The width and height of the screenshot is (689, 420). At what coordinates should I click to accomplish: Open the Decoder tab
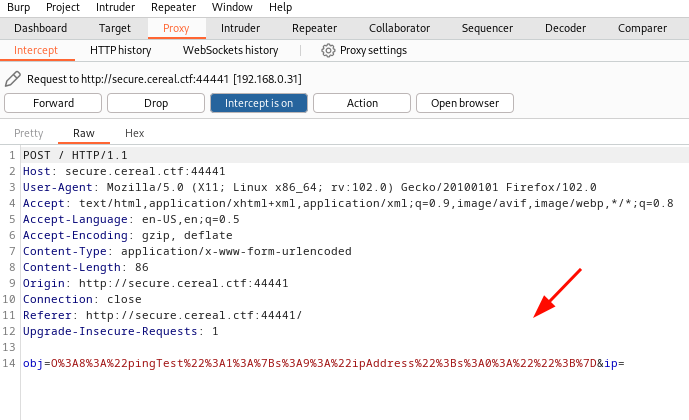click(x=566, y=28)
